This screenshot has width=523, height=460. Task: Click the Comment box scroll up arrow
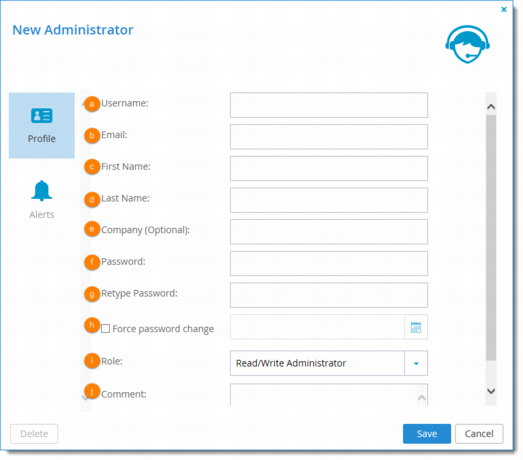422,398
